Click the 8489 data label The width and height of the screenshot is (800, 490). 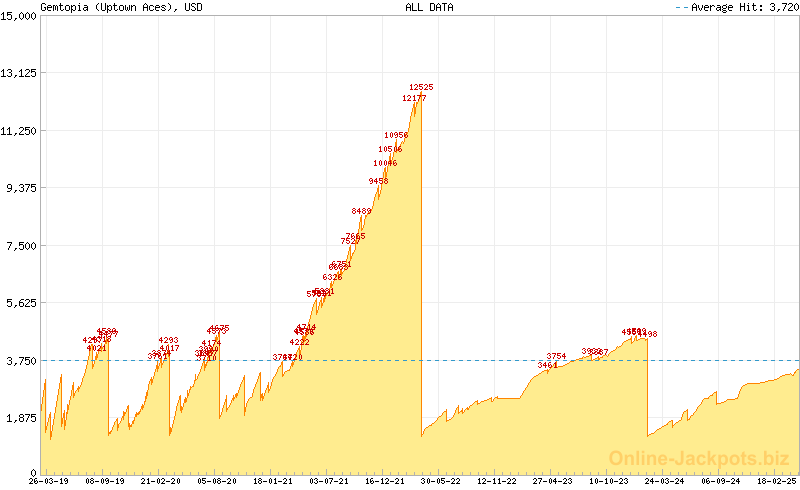pos(361,212)
